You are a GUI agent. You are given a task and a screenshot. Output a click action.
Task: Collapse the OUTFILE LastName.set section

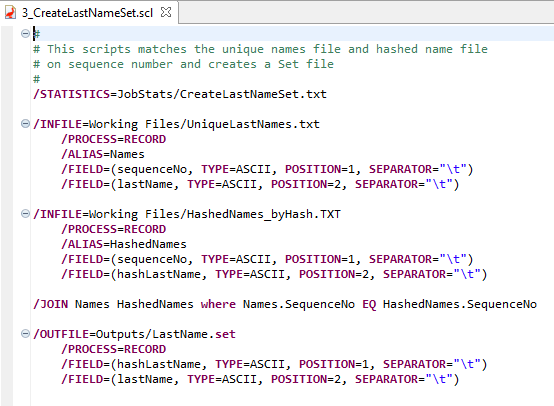tap(25, 334)
